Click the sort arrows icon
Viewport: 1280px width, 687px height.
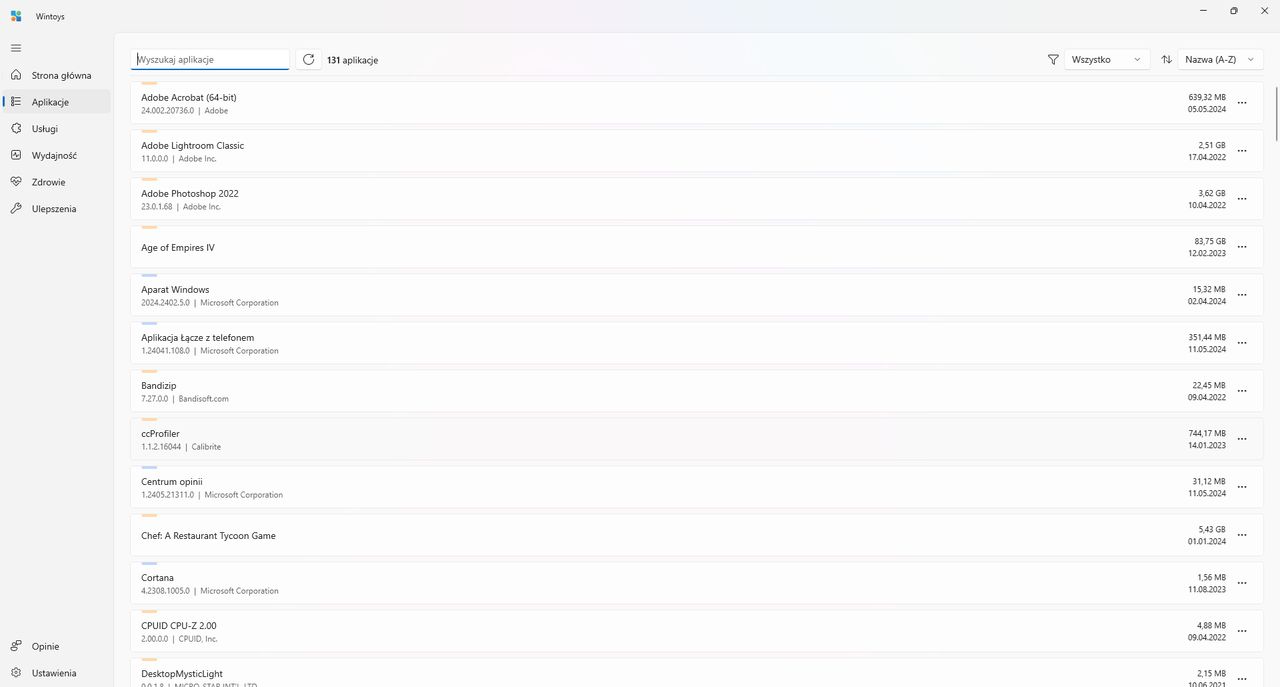point(1167,60)
